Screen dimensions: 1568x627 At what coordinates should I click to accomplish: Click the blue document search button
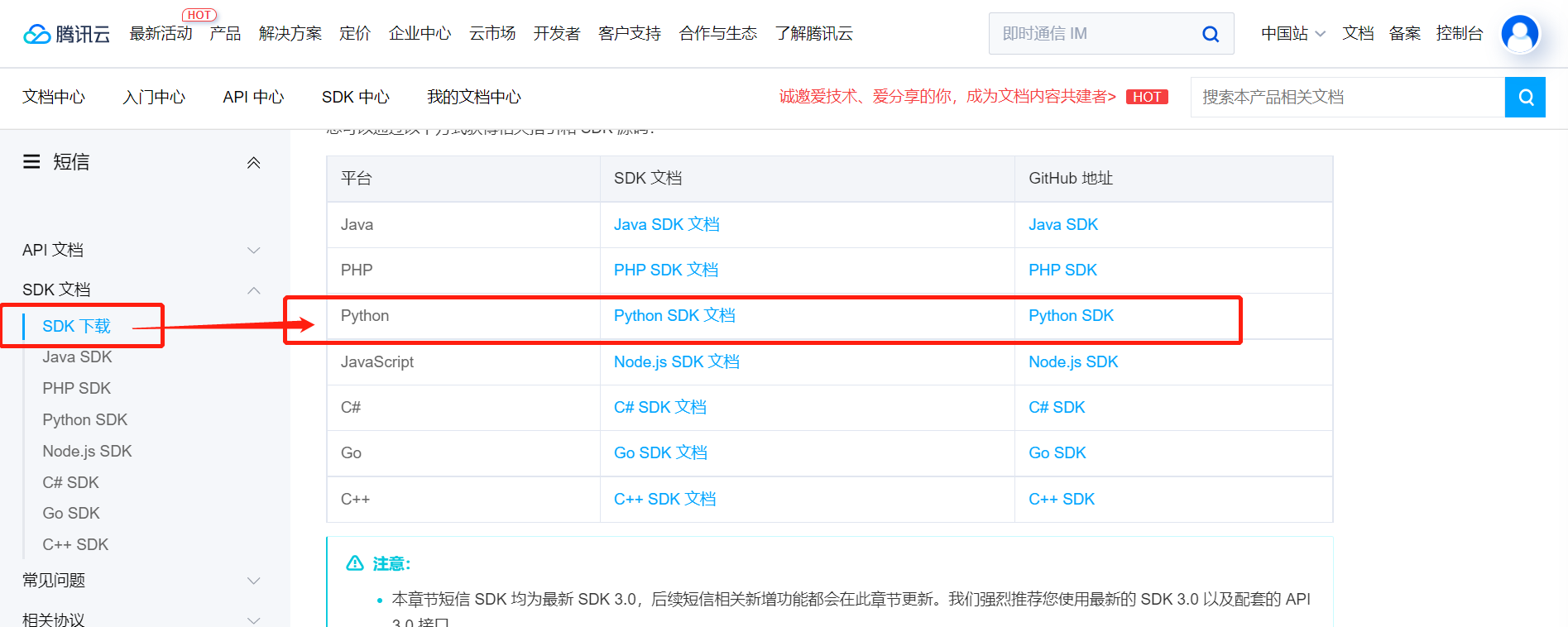1525,98
